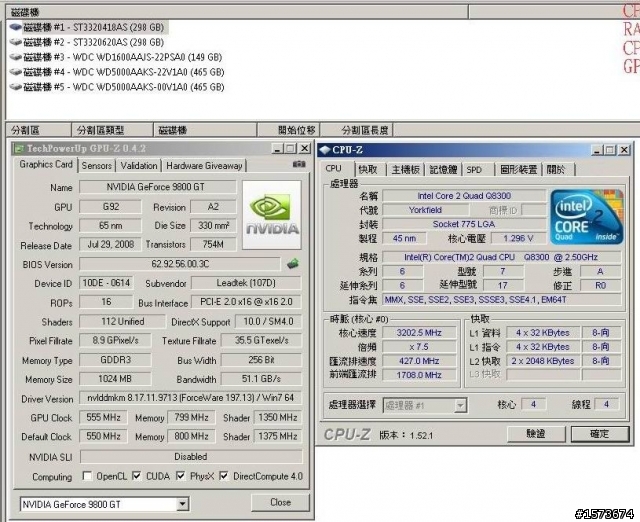Image resolution: width=640 pixels, height=522 pixels.
Task: Click Subvendor value Leadtek (107D)
Action: [246, 283]
